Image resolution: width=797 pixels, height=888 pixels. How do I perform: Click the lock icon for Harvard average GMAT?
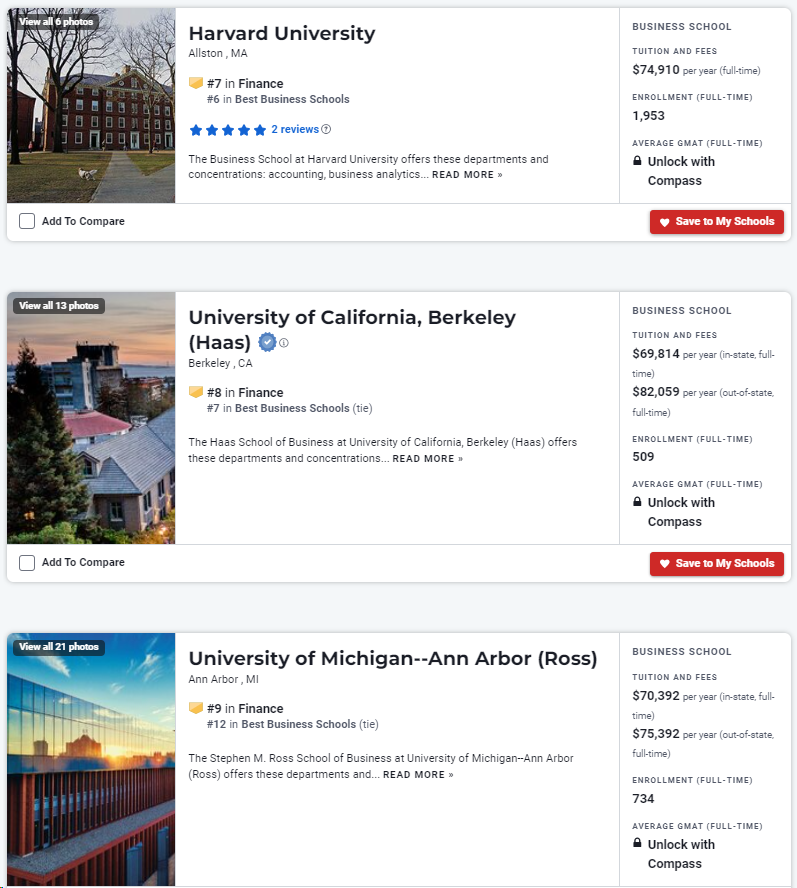pos(637,161)
